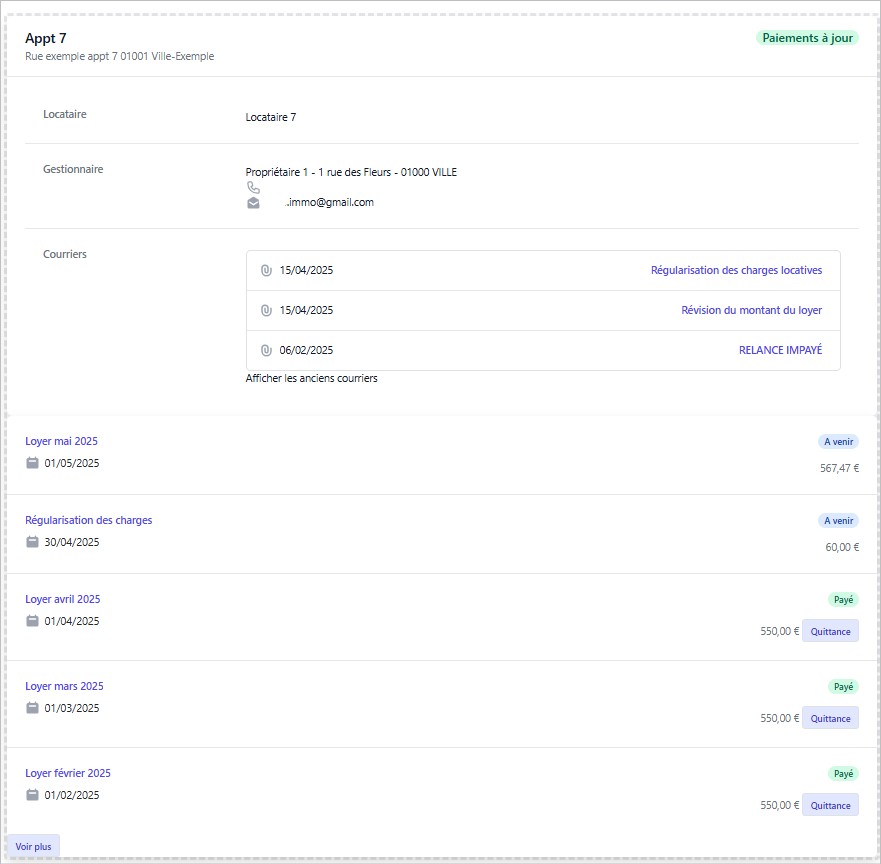The image size is (881, 864).
Task: Click the address Rue exemple appt 7 01001 Ville-Exemple
Action: click(x=120, y=56)
